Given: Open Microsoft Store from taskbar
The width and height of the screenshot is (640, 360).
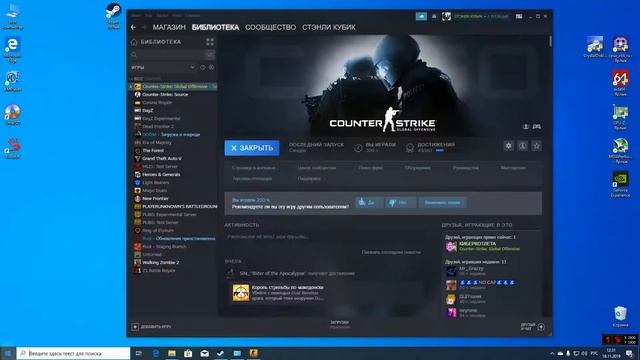Looking at the screenshot, I should (188, 353).
